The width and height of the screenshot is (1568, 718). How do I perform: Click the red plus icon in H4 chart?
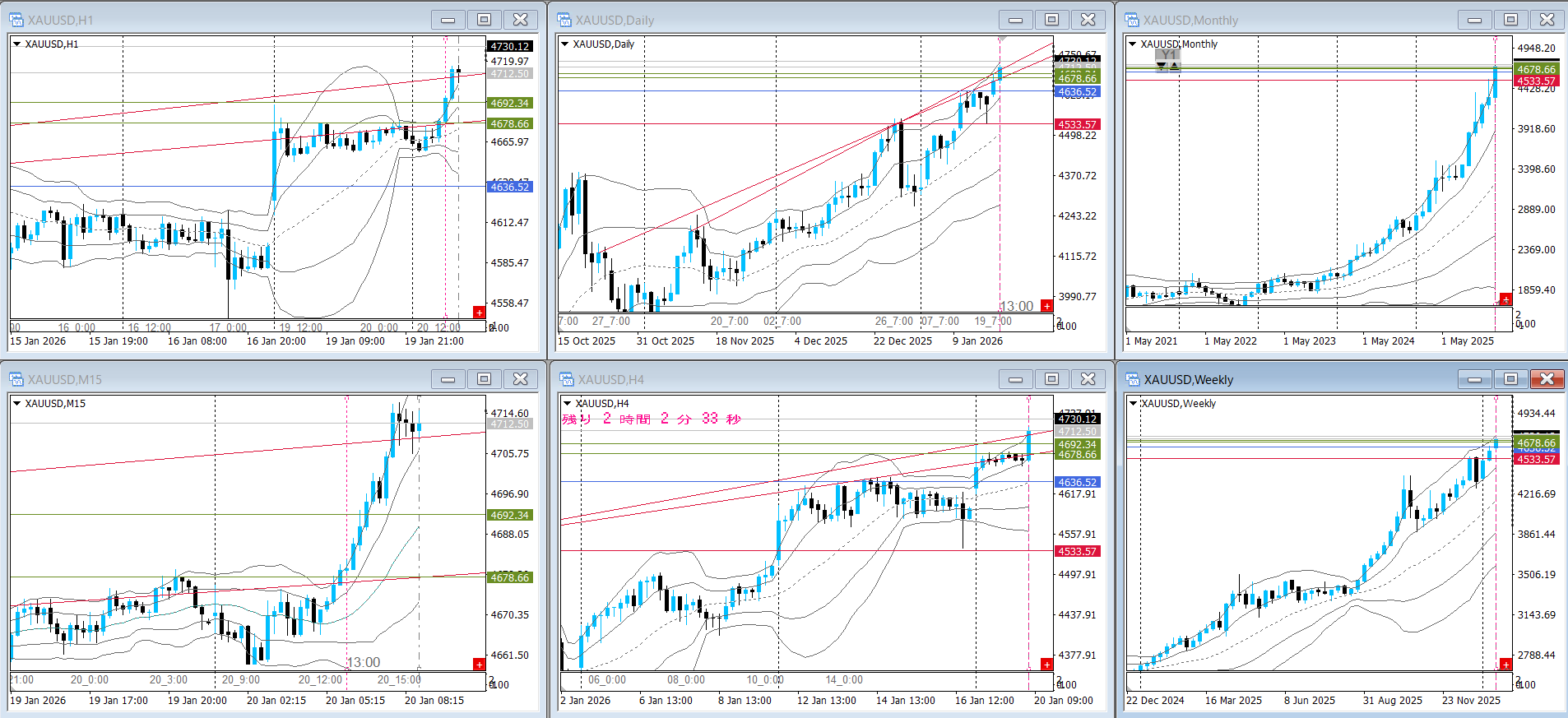(1046, 664)
